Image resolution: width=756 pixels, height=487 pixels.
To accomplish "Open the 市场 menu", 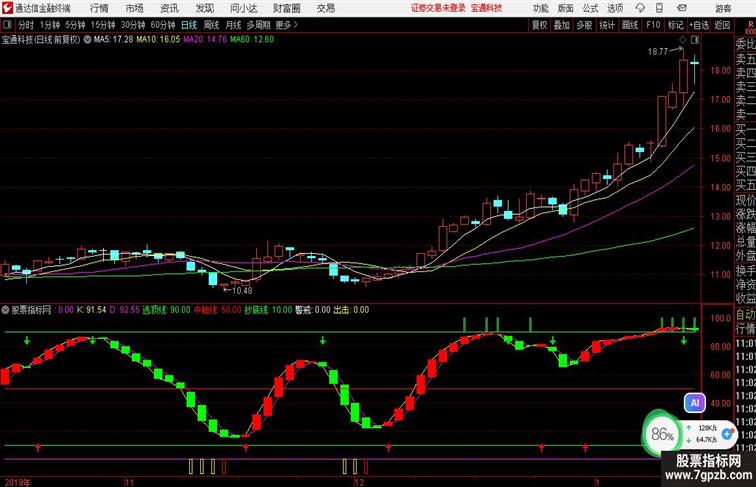I will (x=134, y=8).
